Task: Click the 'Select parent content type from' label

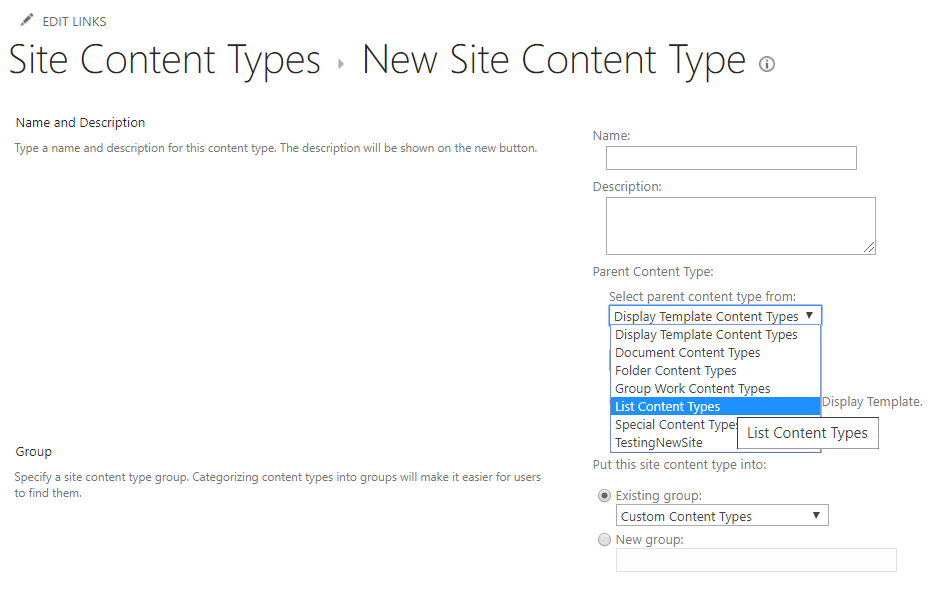Action: tap(702, 297)
